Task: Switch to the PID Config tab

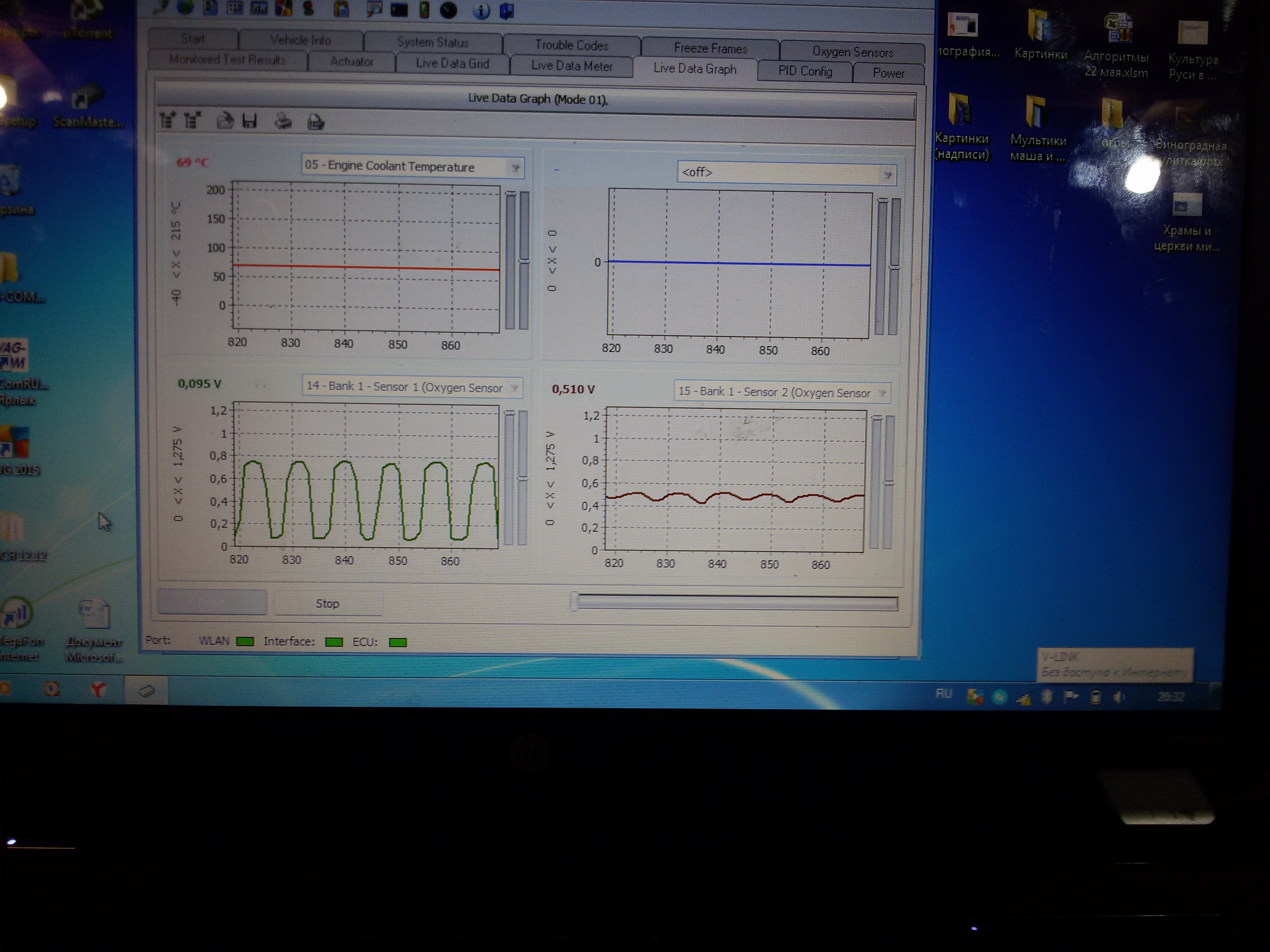Action: (805, 71)
